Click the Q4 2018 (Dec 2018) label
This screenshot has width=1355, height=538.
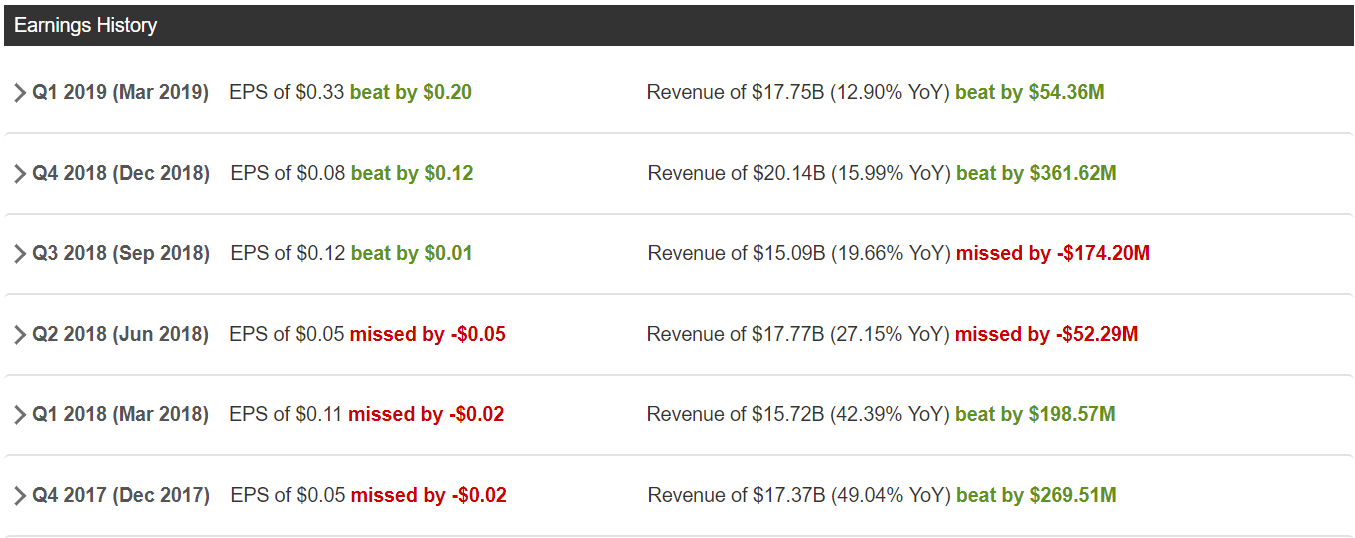click(121, 174)
